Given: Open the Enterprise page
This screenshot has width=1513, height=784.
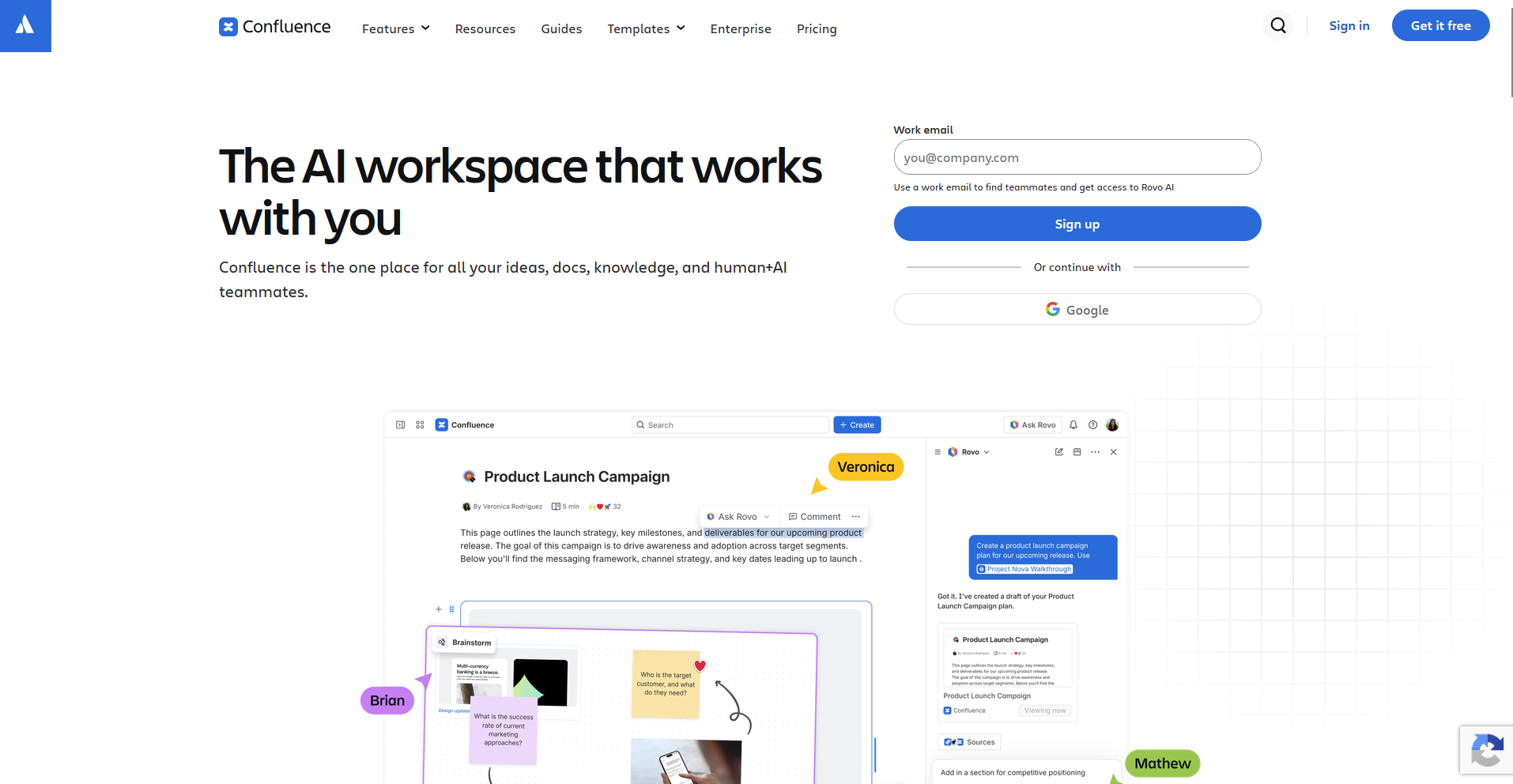Looking at the screenshot, I should (741, 28).
